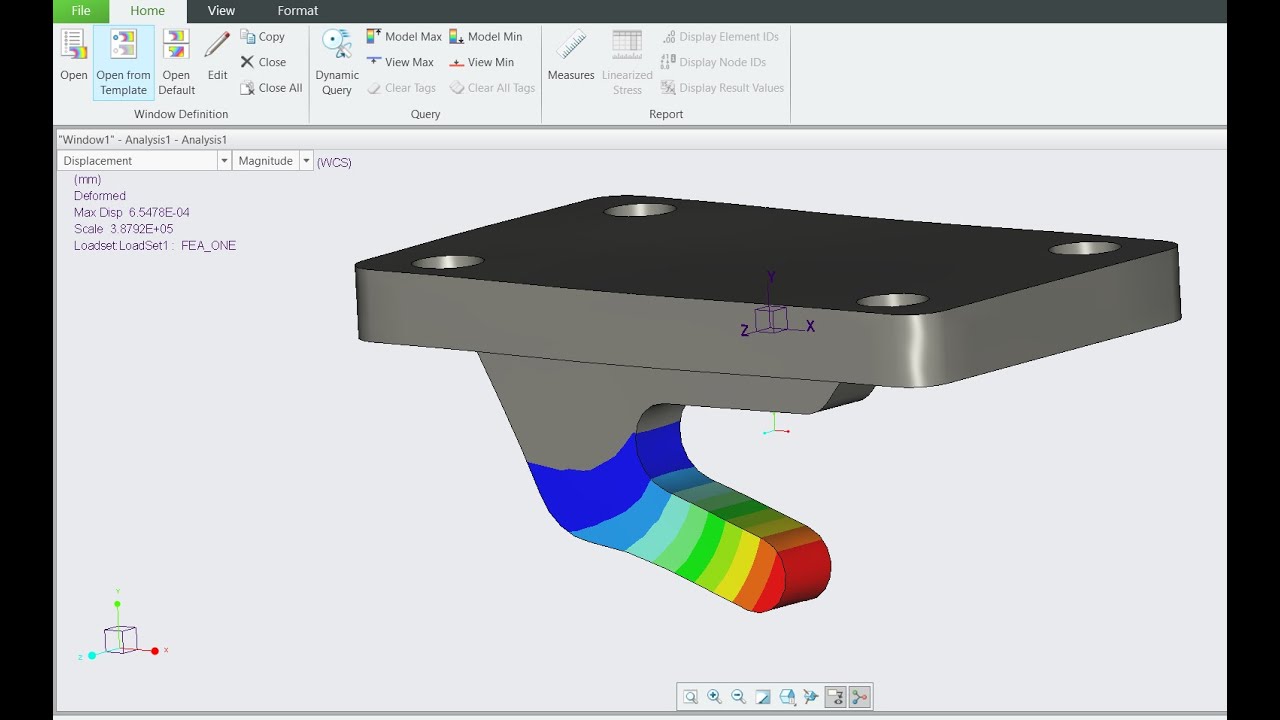
Task: Toggle the spin center display
Action: [859, 697]
